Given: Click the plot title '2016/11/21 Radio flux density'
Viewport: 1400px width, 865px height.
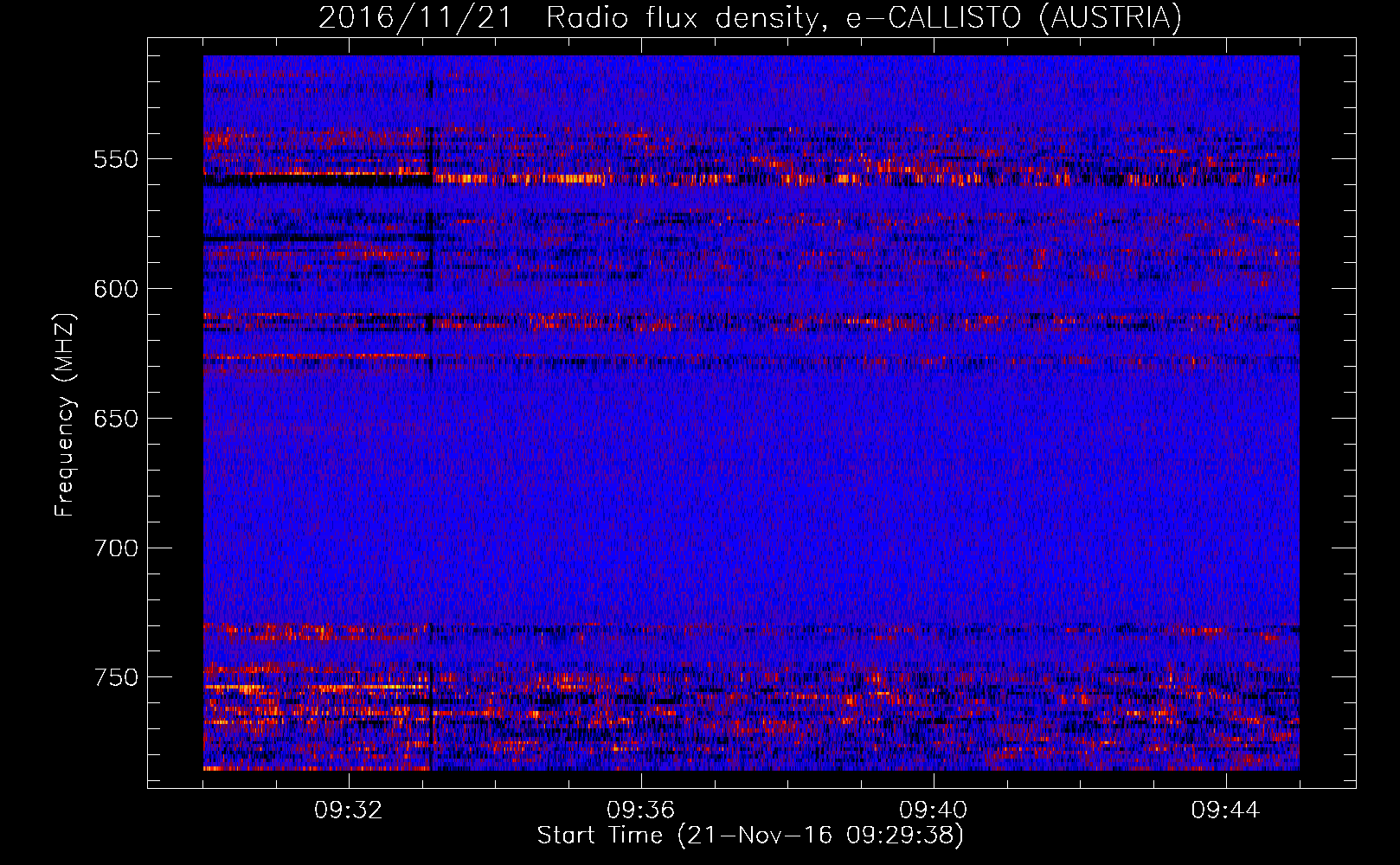Looking at the screenshot, I should point(751,17).
